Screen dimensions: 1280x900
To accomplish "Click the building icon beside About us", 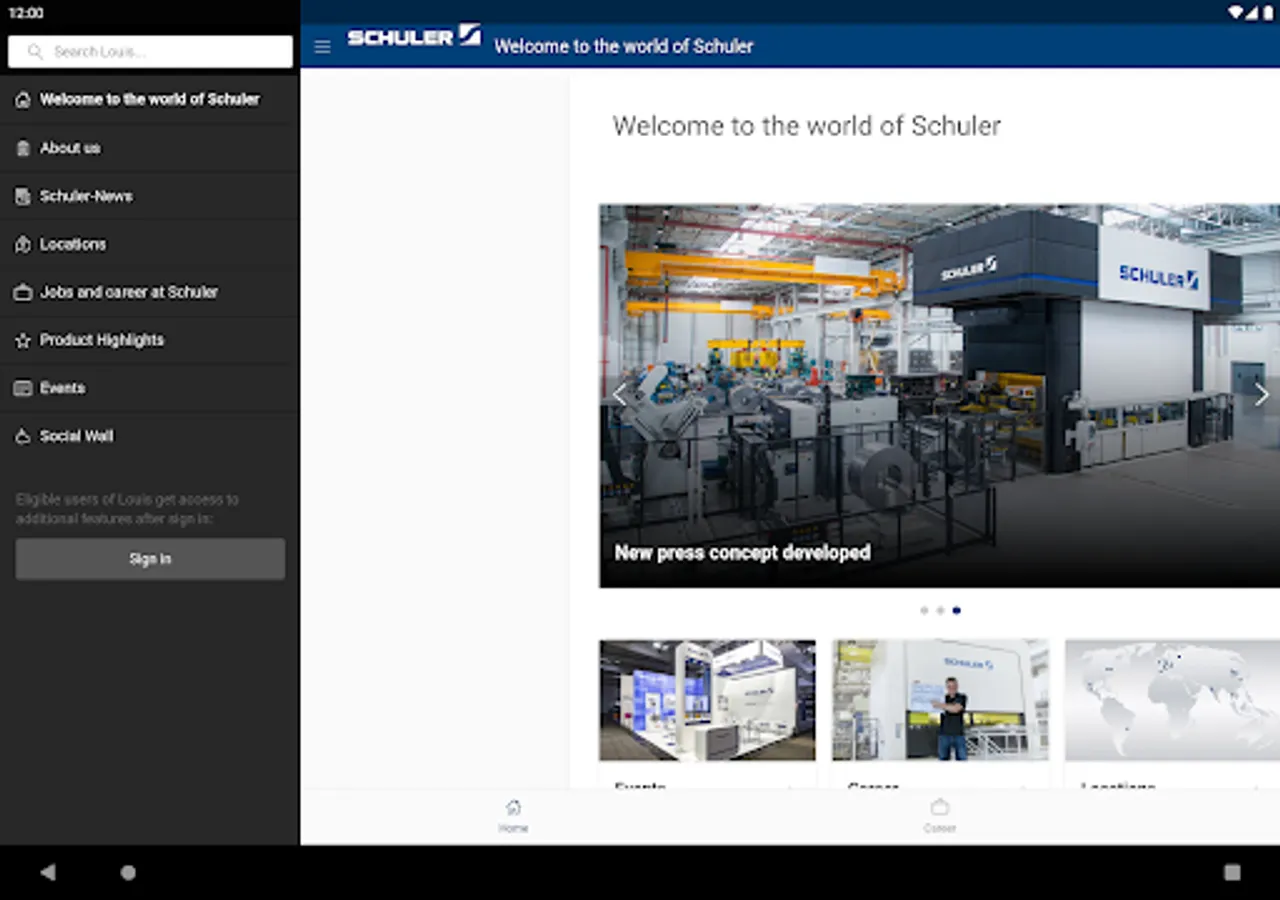I will (23, 148).
